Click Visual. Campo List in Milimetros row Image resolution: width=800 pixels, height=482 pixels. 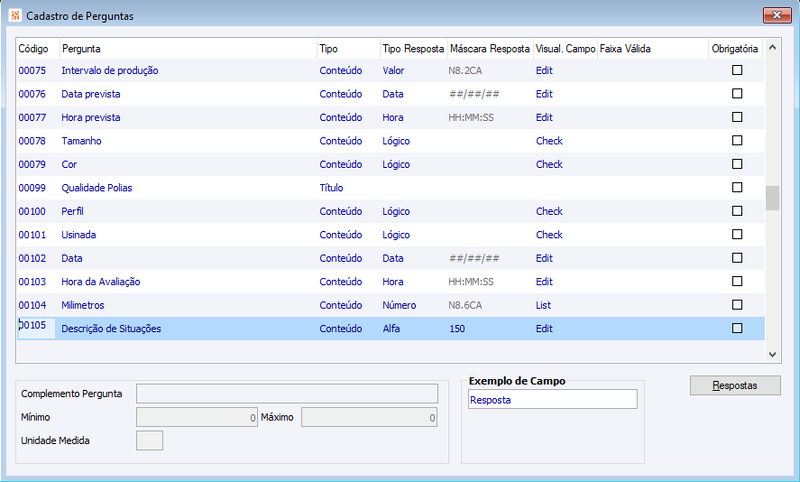point(543,305)
